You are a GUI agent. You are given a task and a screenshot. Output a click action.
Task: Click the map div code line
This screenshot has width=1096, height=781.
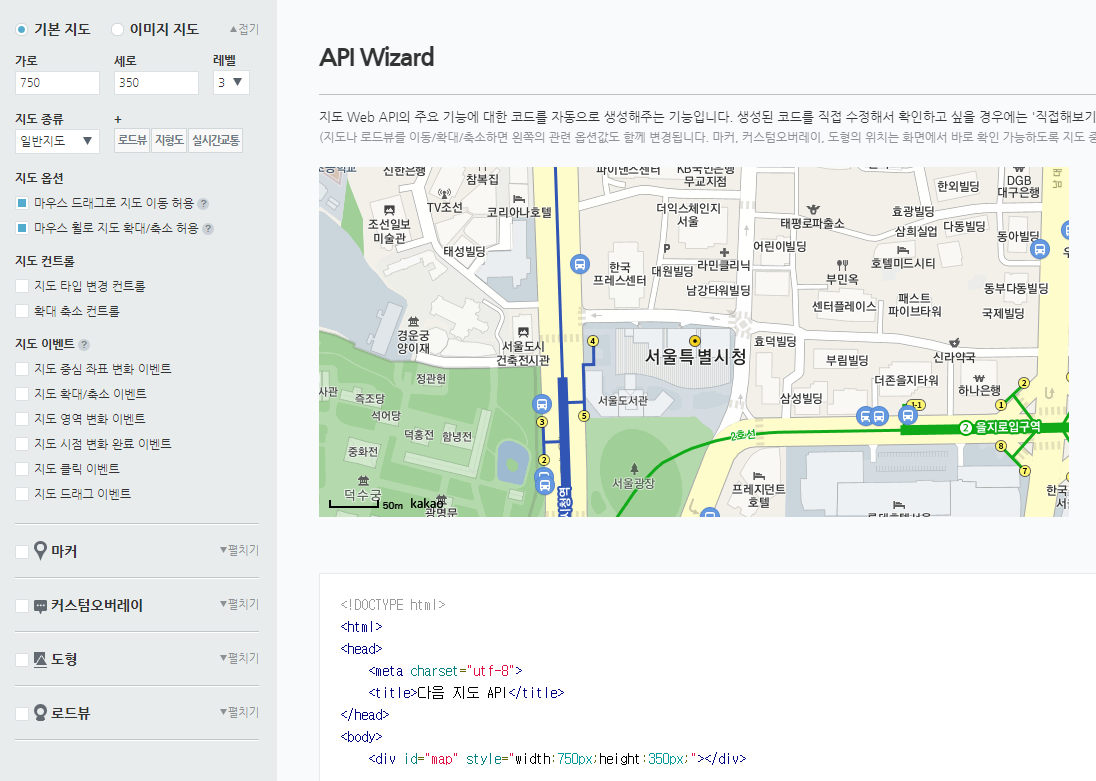[557, 759]
